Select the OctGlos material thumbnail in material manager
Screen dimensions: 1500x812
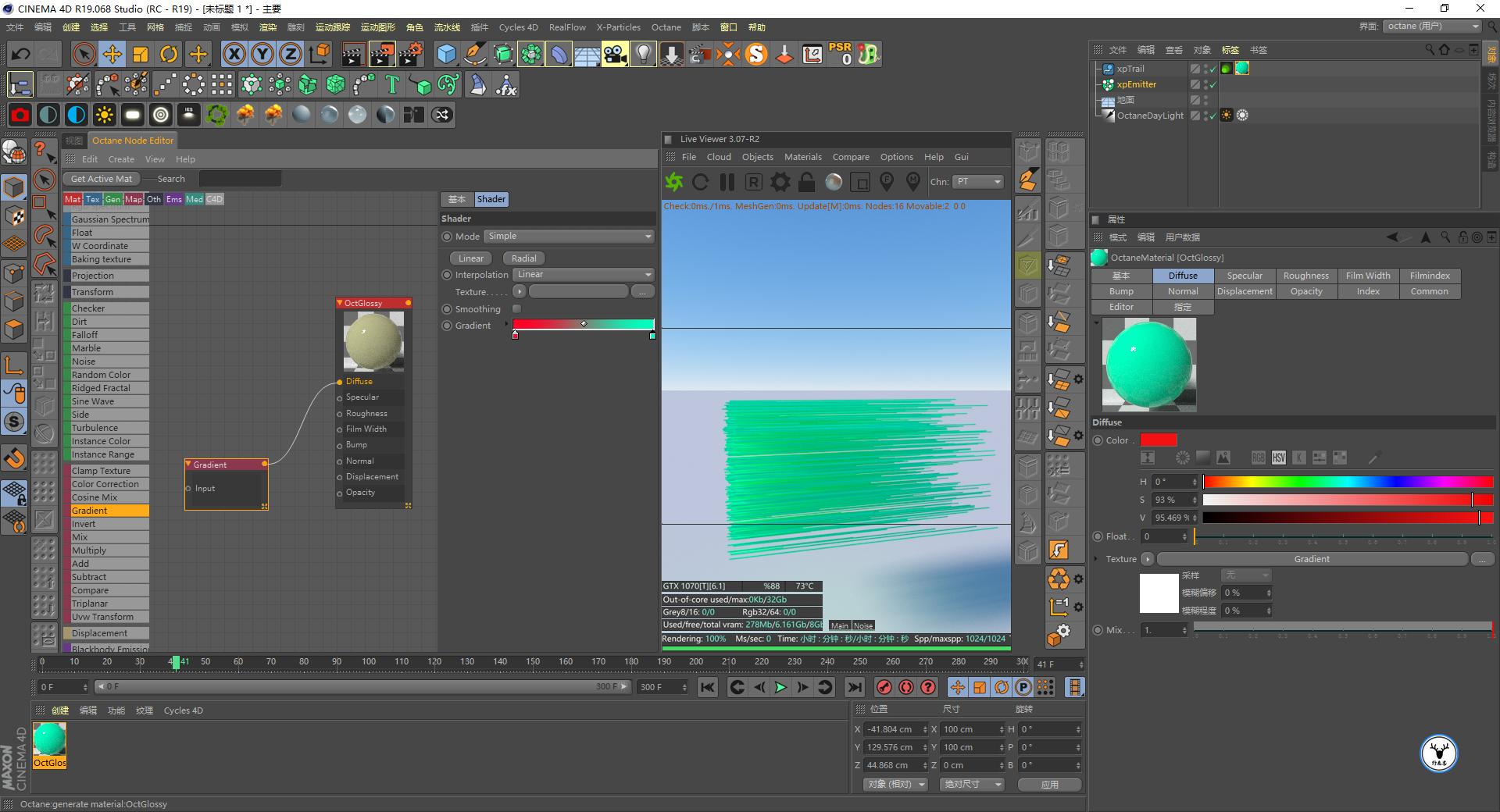(49, 738)
